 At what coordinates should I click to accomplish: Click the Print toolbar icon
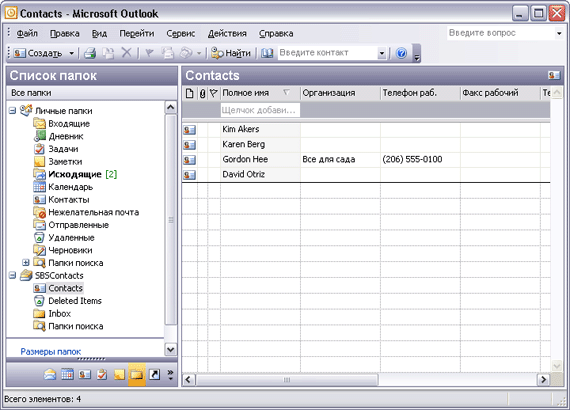90,53
